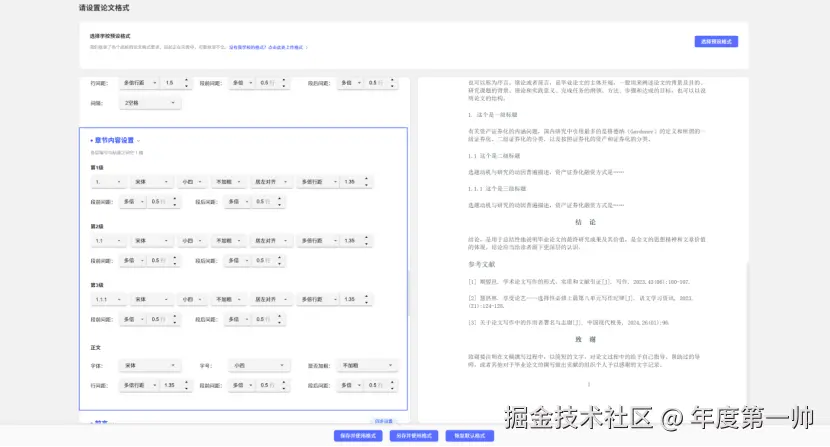Open the 正文 段后间距 多倍 dropdown

click(351, 385)
